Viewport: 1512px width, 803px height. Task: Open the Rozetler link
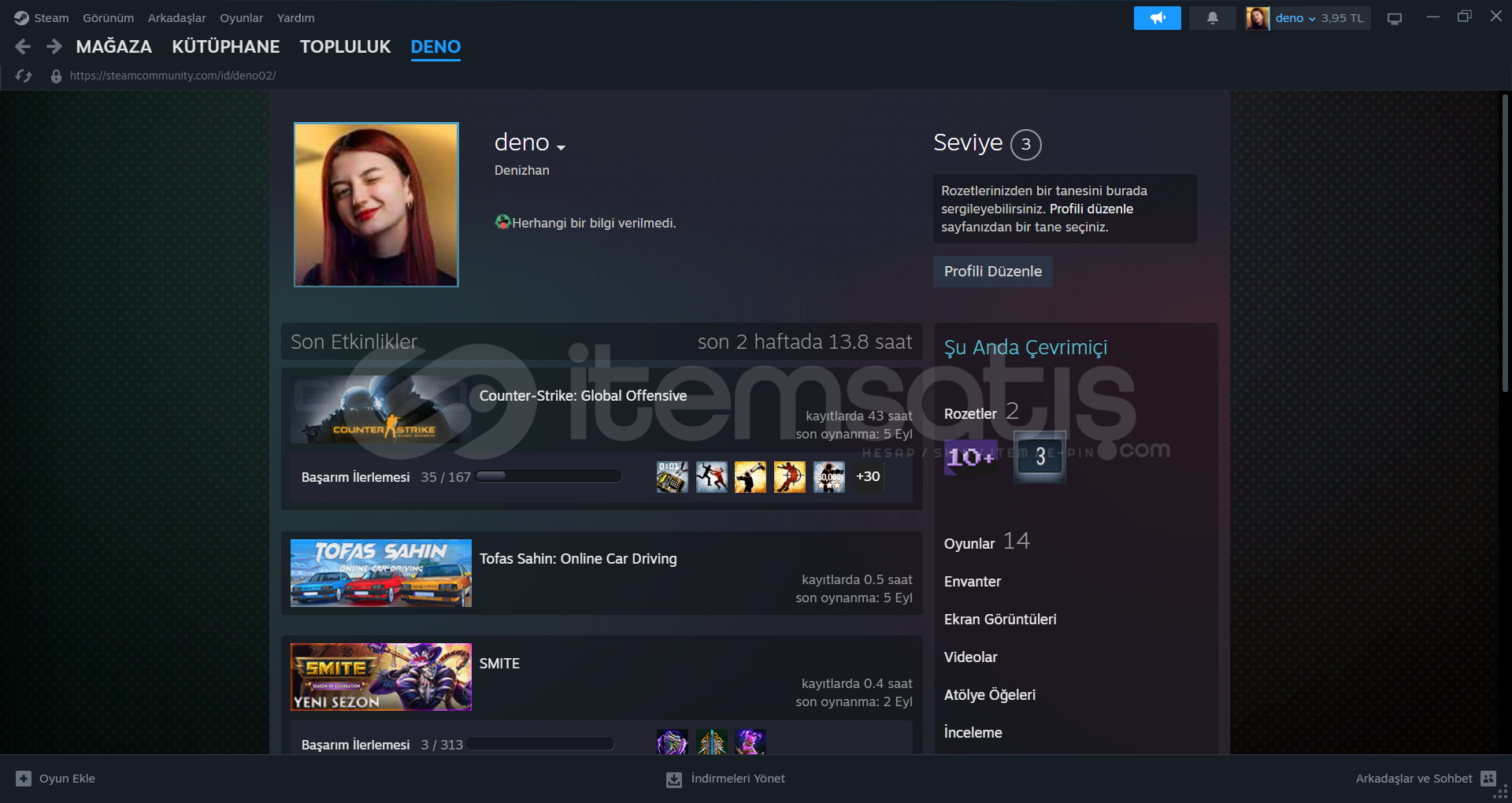[x=970, y=414]
